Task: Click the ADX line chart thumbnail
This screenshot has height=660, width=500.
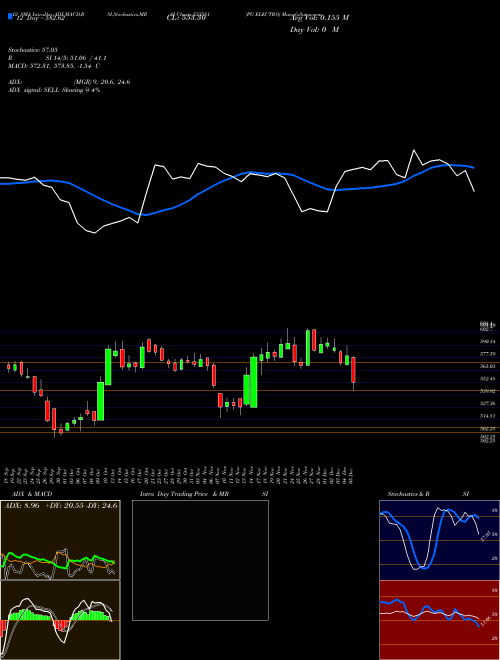Action: pos(60,540)
